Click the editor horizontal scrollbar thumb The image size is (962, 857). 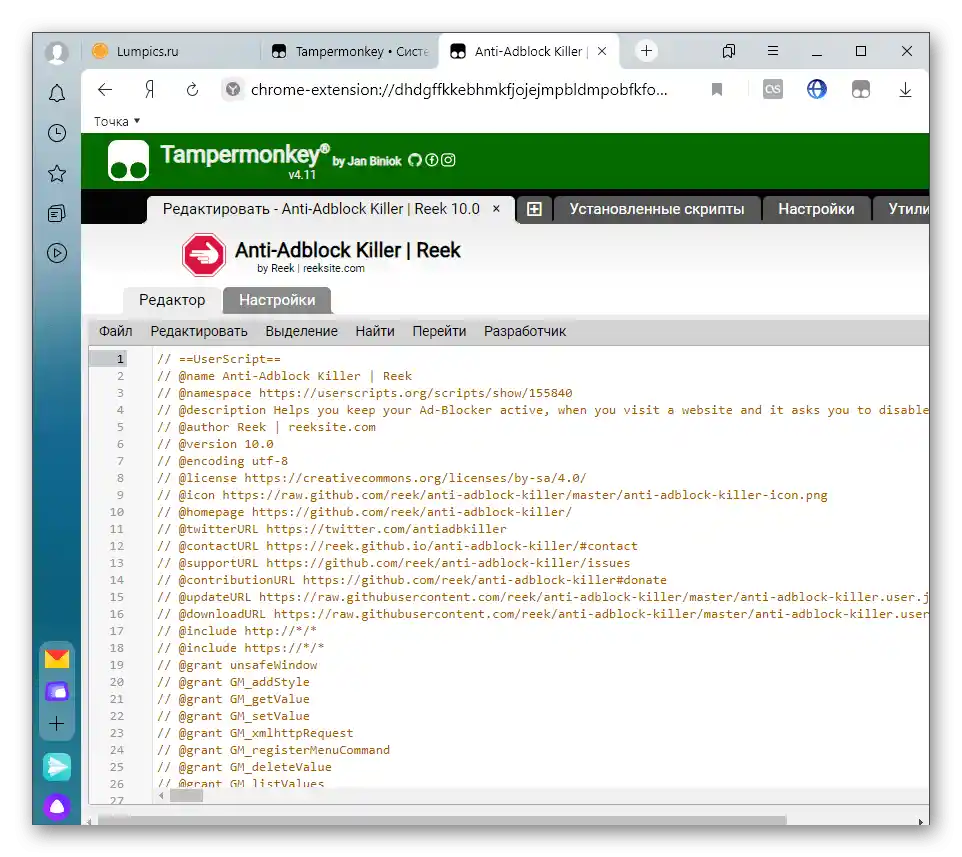coord(186,796)
